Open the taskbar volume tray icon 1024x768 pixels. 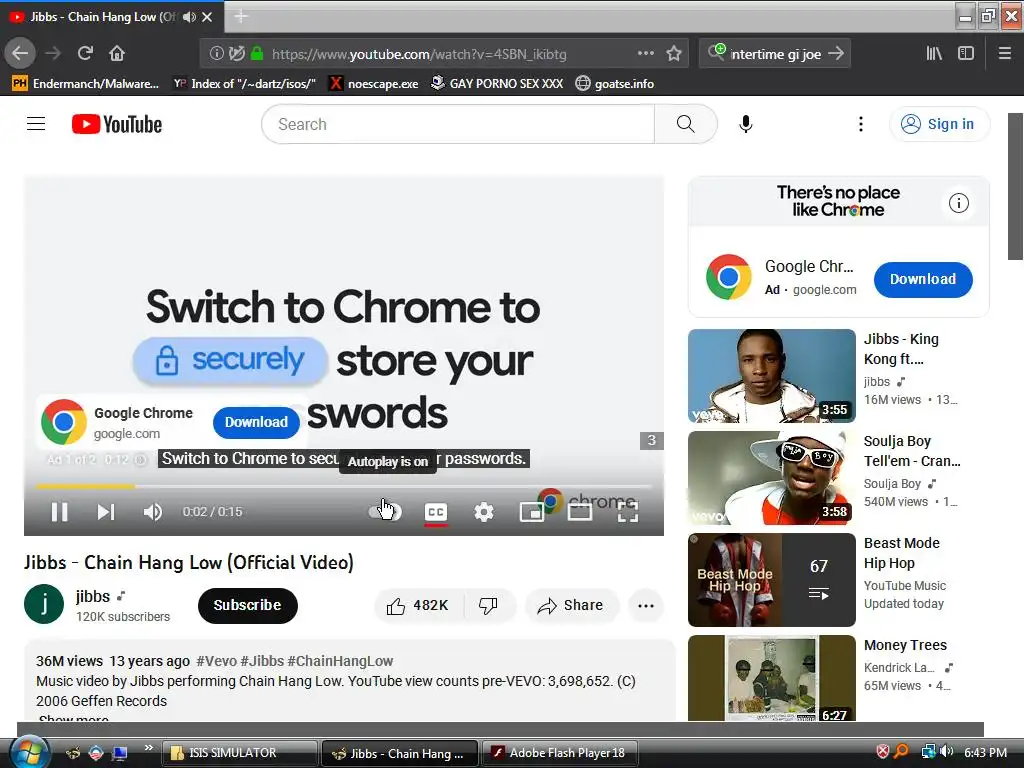click(947, 752)
